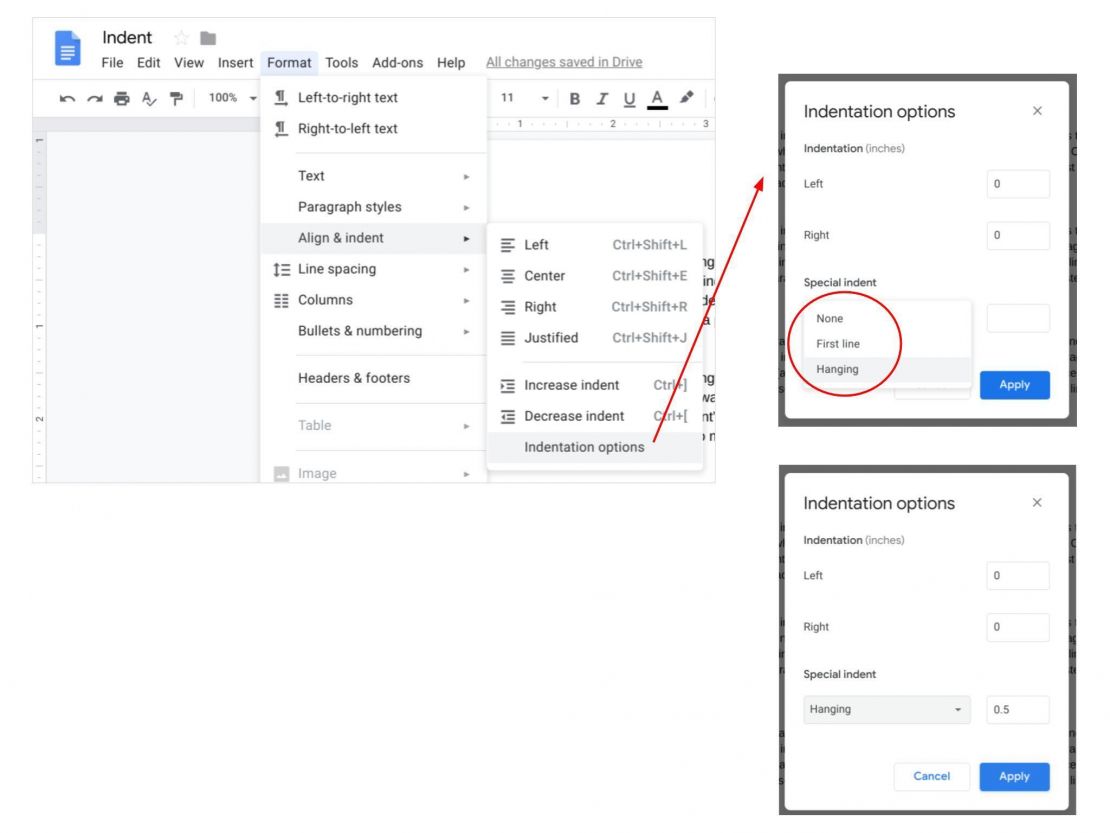Expand the Hanging special indent dropdown

click(x=887, y=710)
